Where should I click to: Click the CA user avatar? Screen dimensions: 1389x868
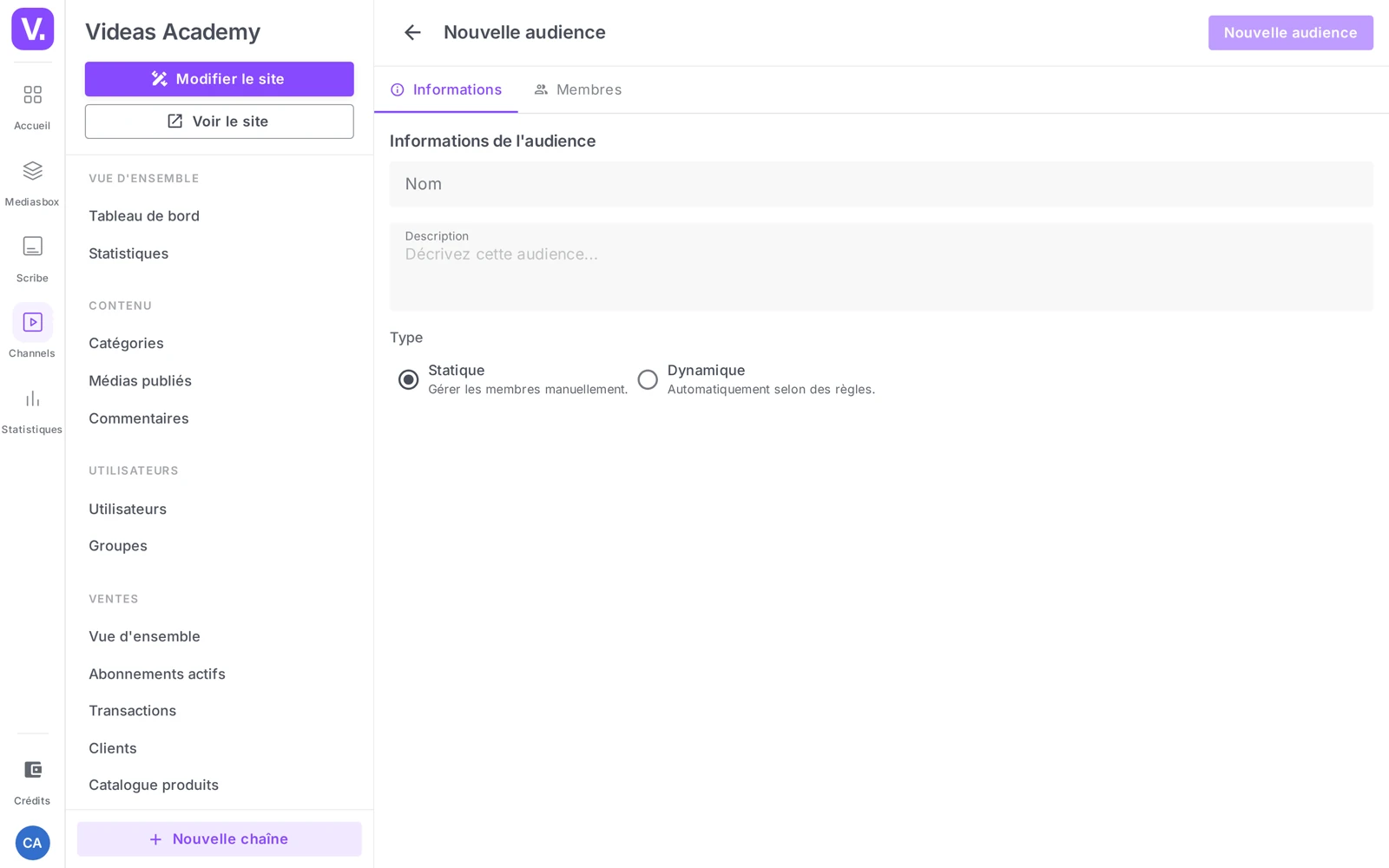coord(32,843)
